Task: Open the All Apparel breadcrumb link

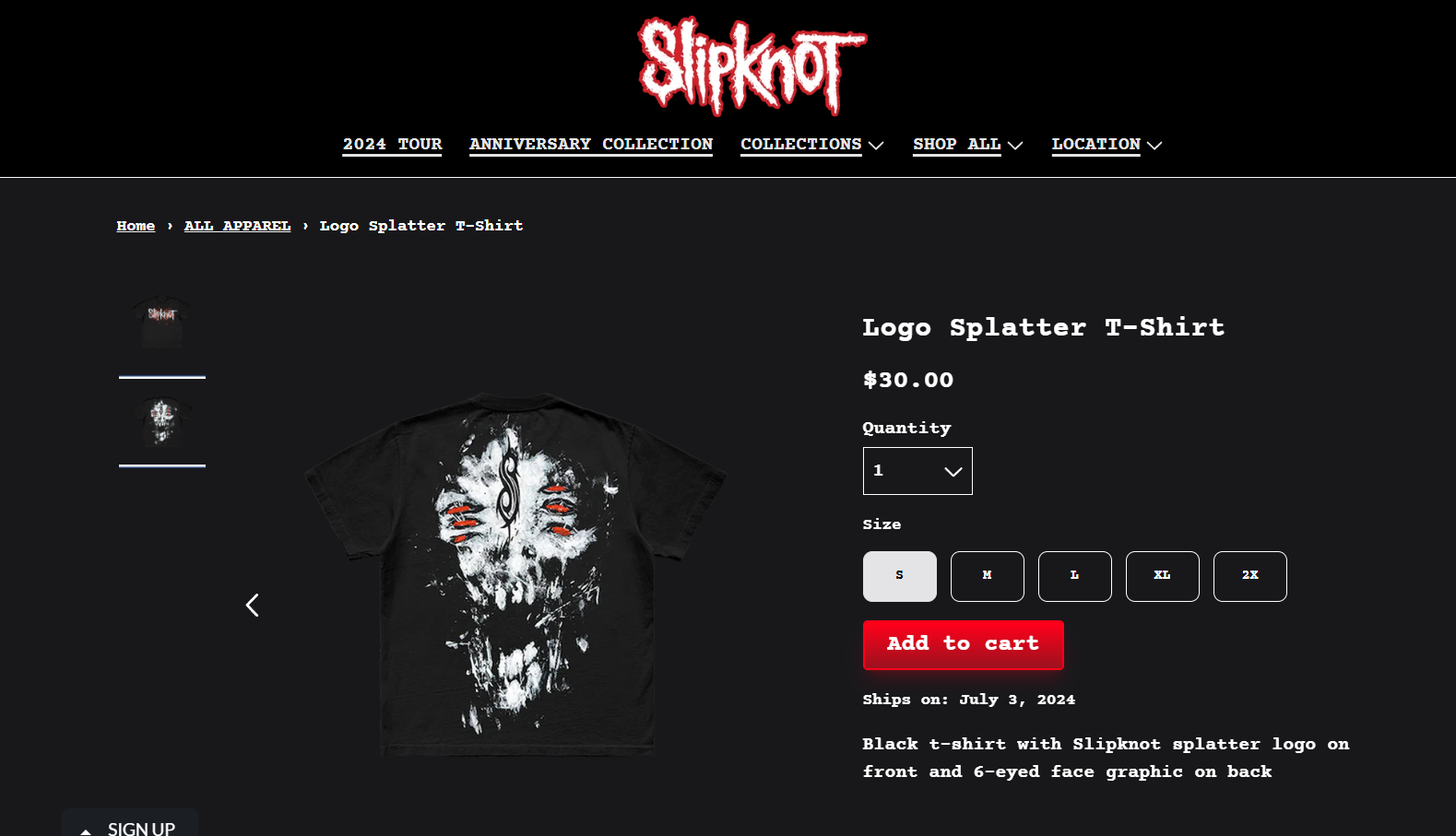Action: (x=237, y=226)
